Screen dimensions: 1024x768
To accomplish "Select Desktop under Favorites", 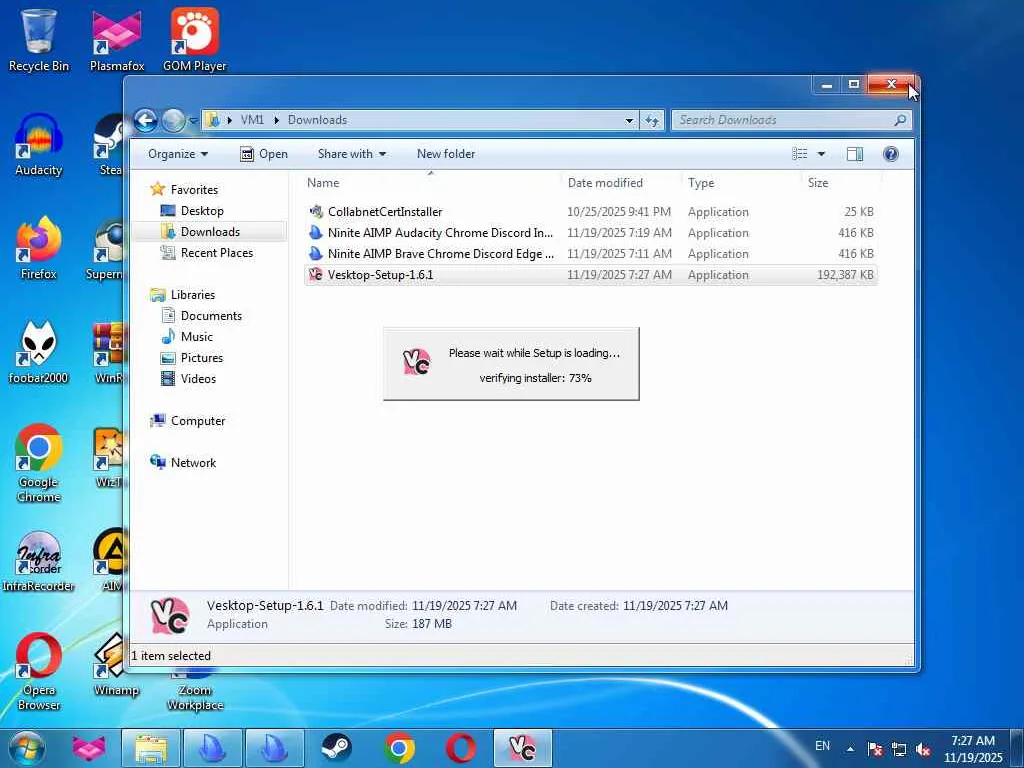I will point(202,211).
